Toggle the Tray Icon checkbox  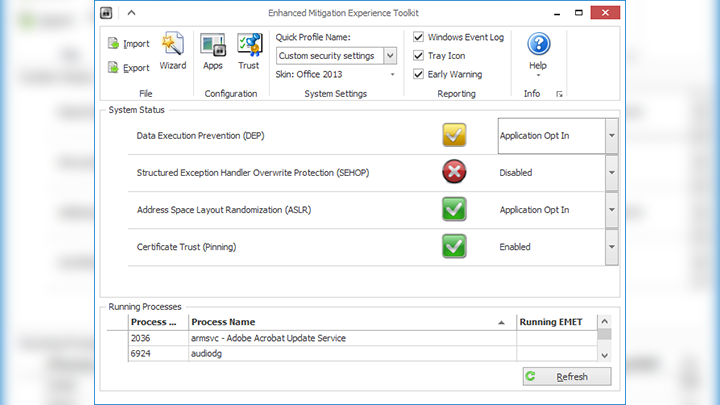click(x=419, y=56)
